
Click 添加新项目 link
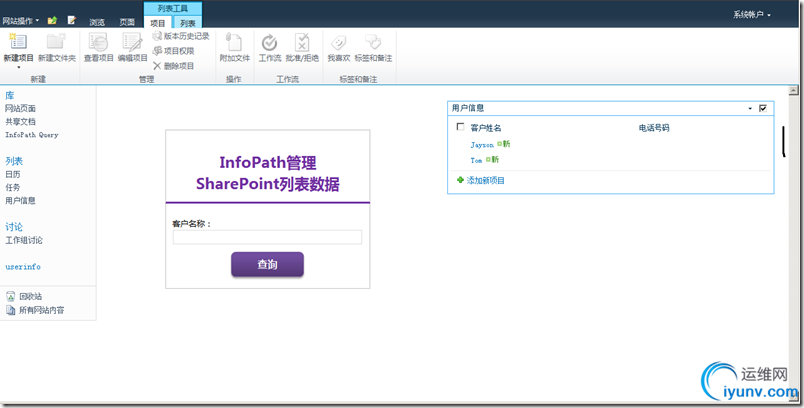coord(486,180)
